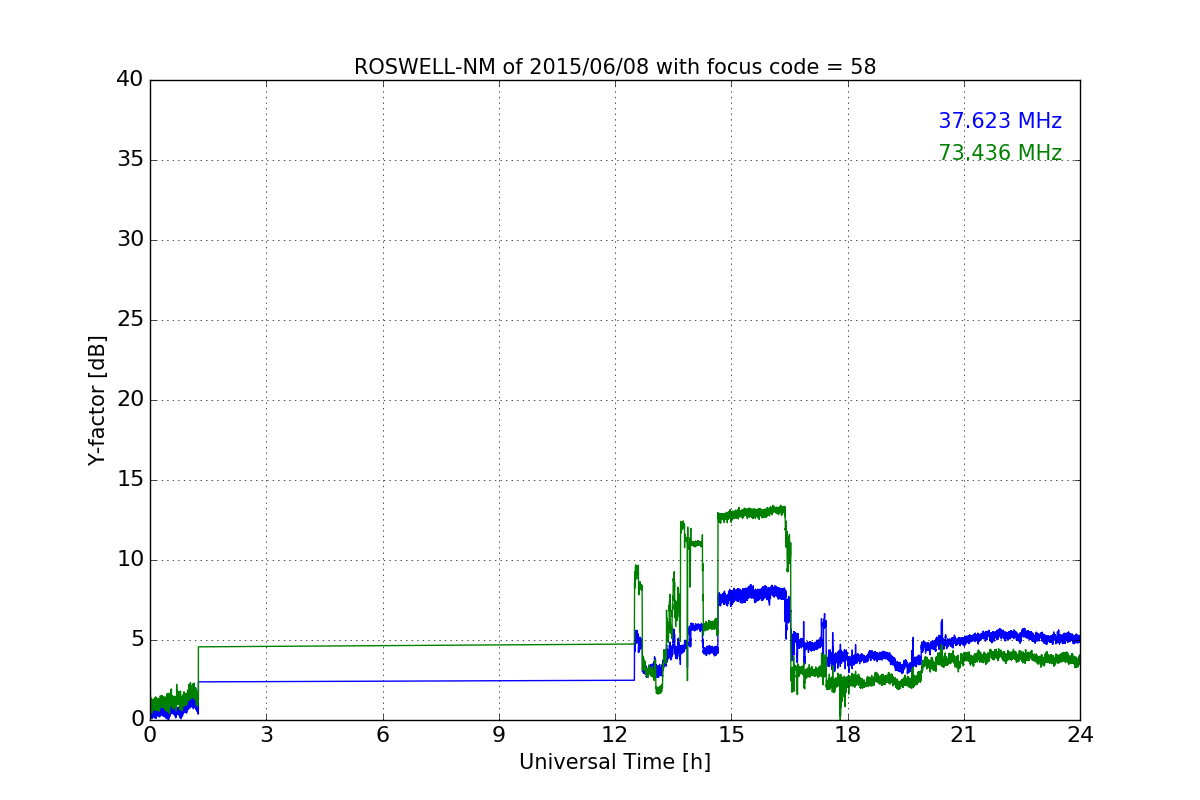Click the x-axis tick label 0

pos(150,735)
